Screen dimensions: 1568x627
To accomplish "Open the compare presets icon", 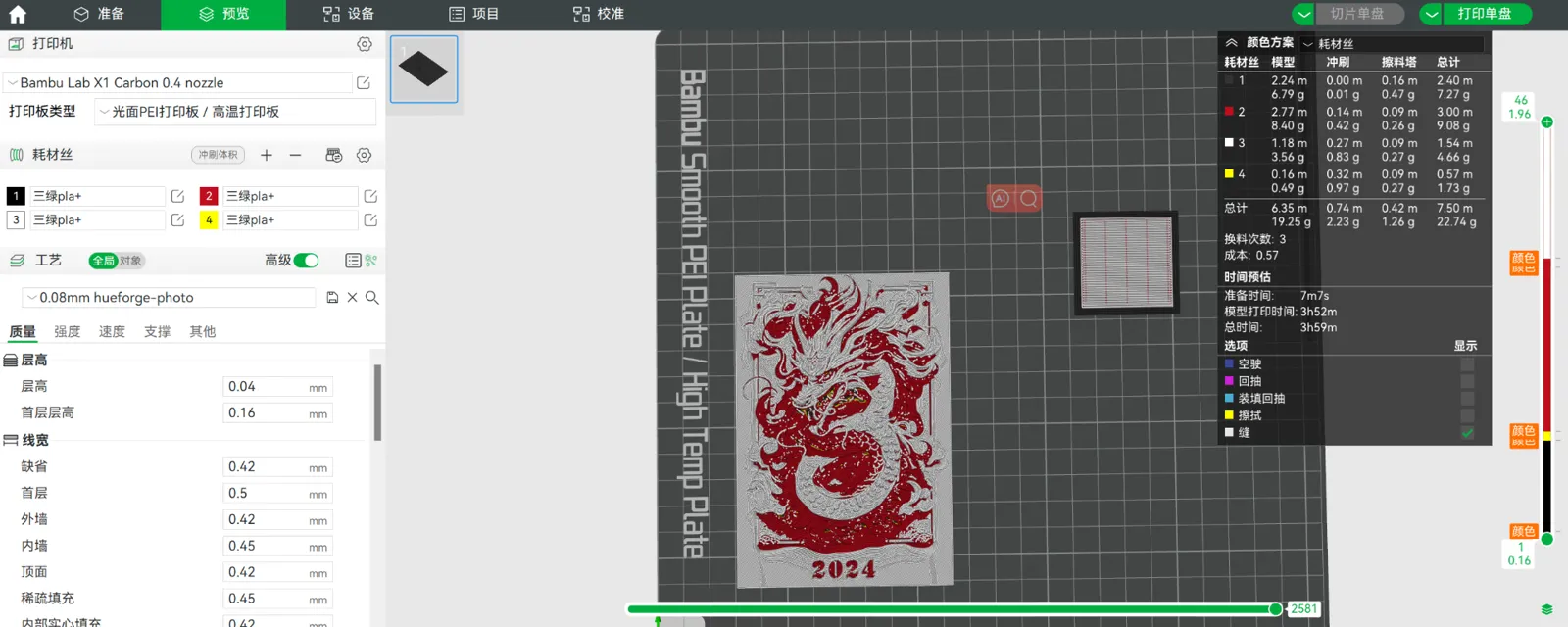I will tap(371, 261).
